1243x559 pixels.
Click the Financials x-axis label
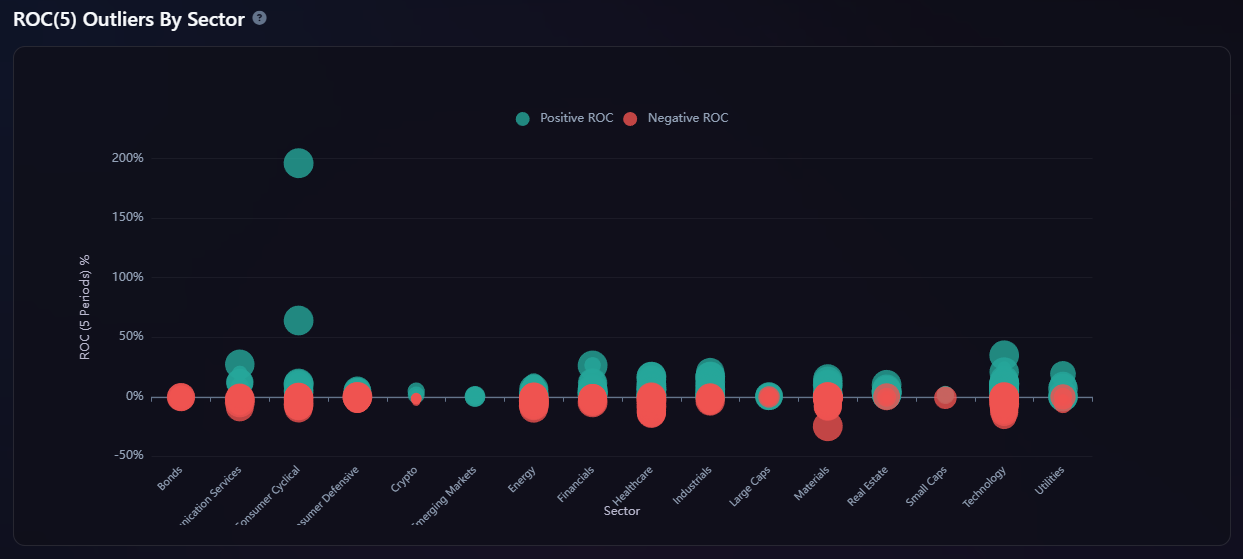(576, 486)
